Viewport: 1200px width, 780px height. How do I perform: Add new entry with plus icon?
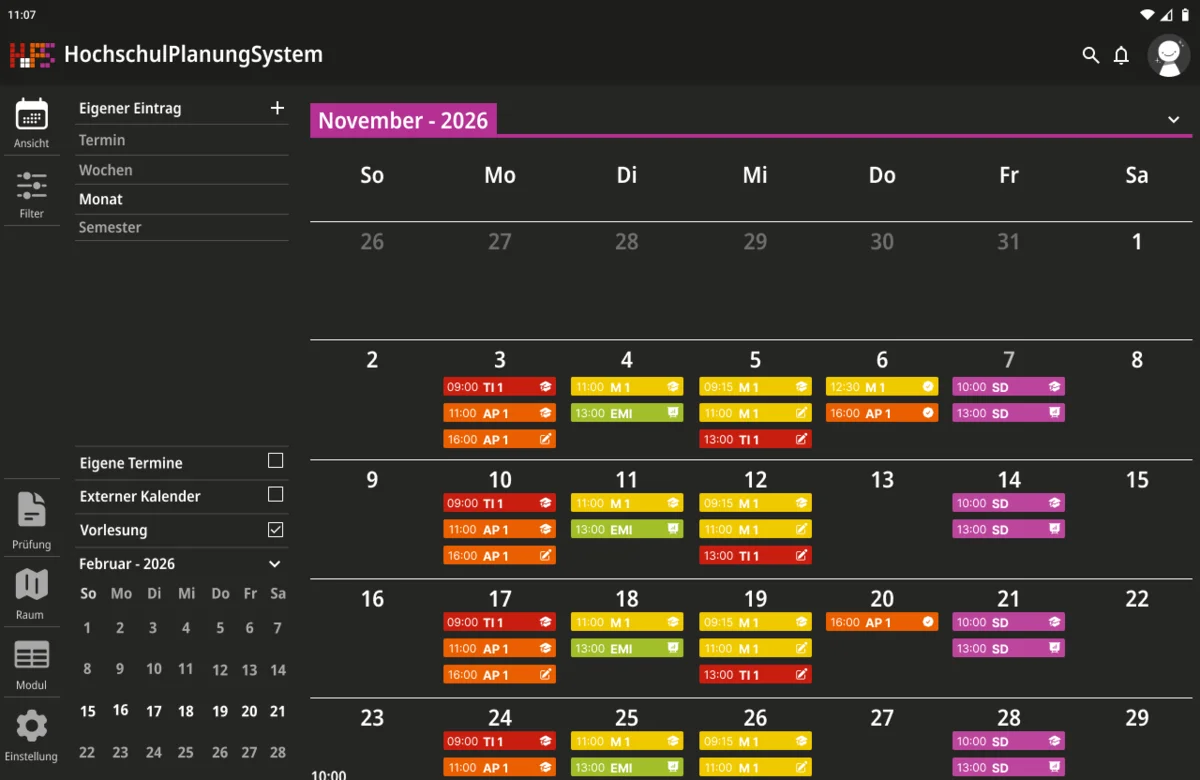click(277, 108)
